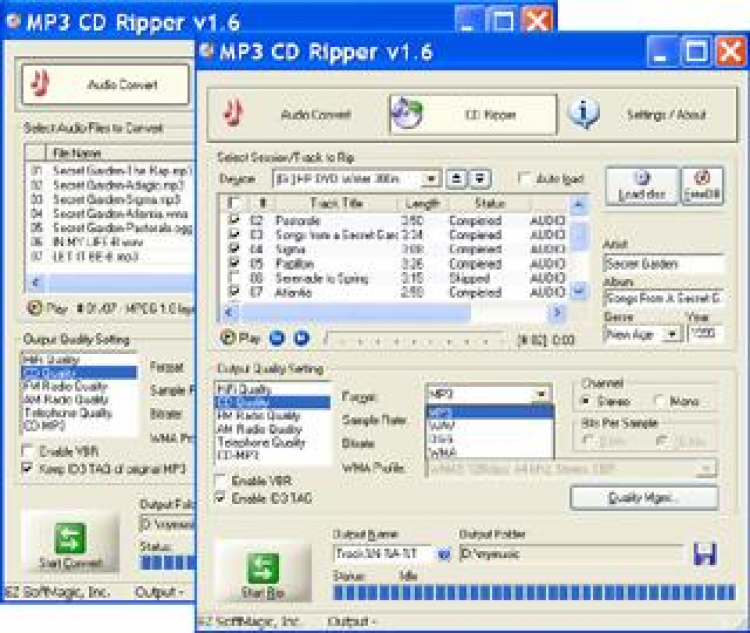
Task: Click the small icon beside Output Name field
Action: (x=444, y=555)
